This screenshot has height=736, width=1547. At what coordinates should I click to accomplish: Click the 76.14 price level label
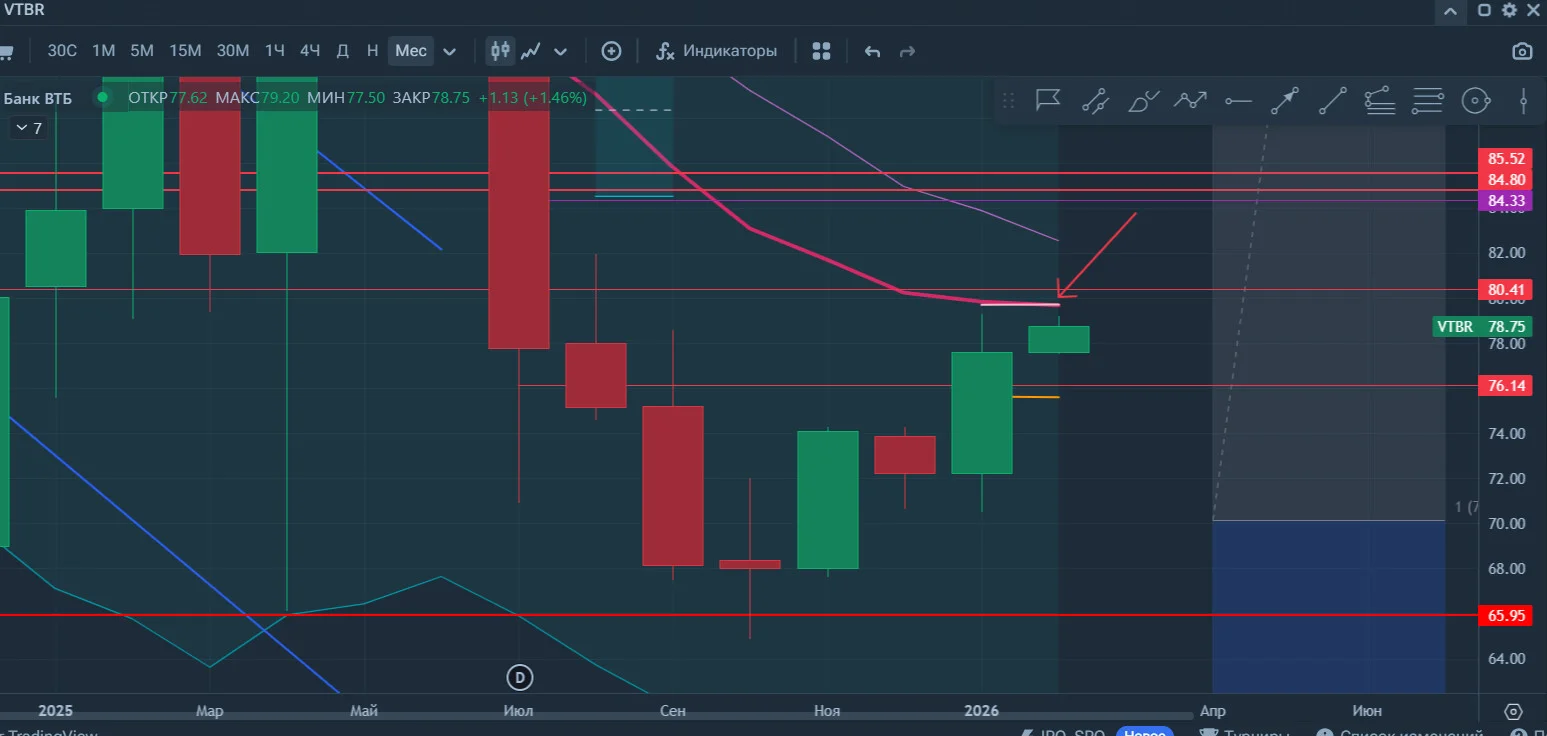pyautogui.click(x=1506, y=385)
